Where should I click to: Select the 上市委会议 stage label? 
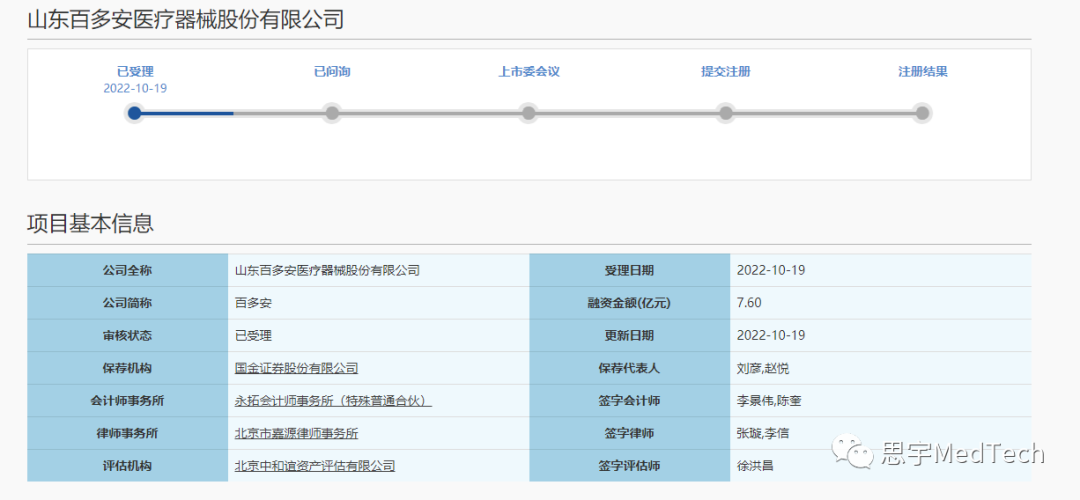pos(529,72)
